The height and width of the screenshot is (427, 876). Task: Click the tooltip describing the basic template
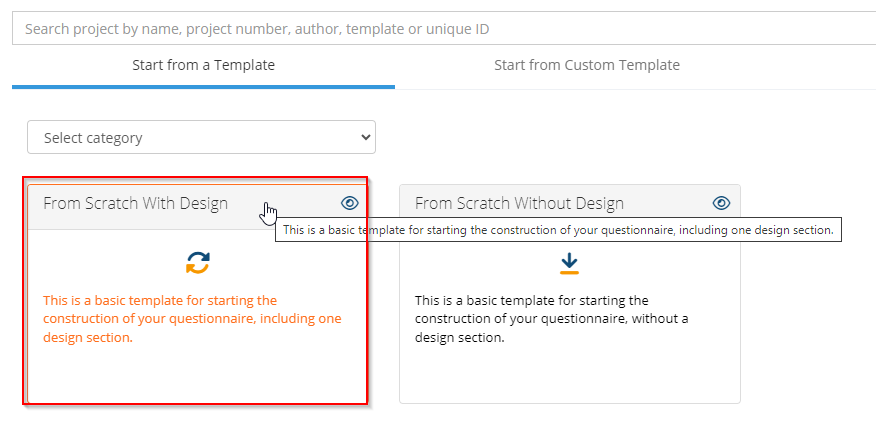557,231
